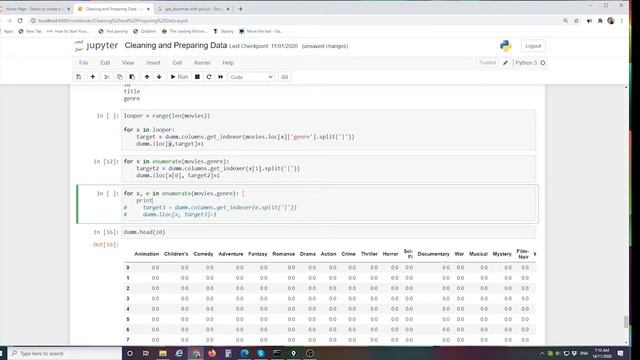The height and width of the screenshot is (360, 640).
Task: Open the command palette keyboard icon
Action: (x=285, y=77)
